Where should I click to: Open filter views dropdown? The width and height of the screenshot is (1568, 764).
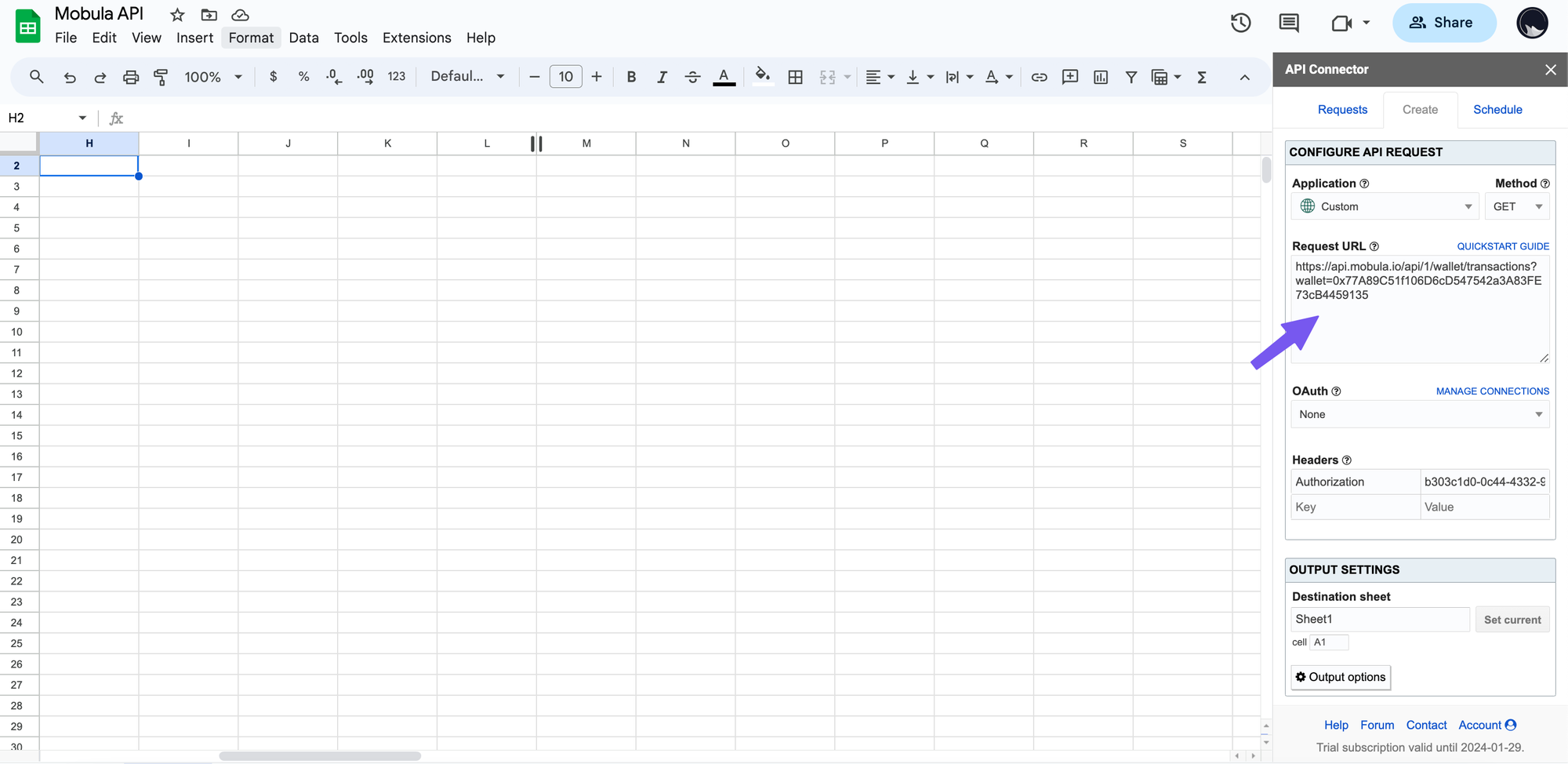tap(1166, 77)
